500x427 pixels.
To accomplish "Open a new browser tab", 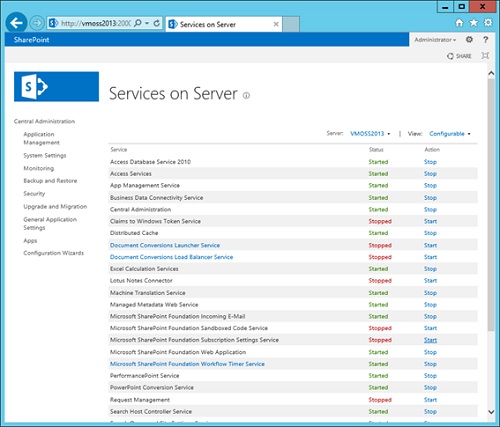I will (291, 24).
